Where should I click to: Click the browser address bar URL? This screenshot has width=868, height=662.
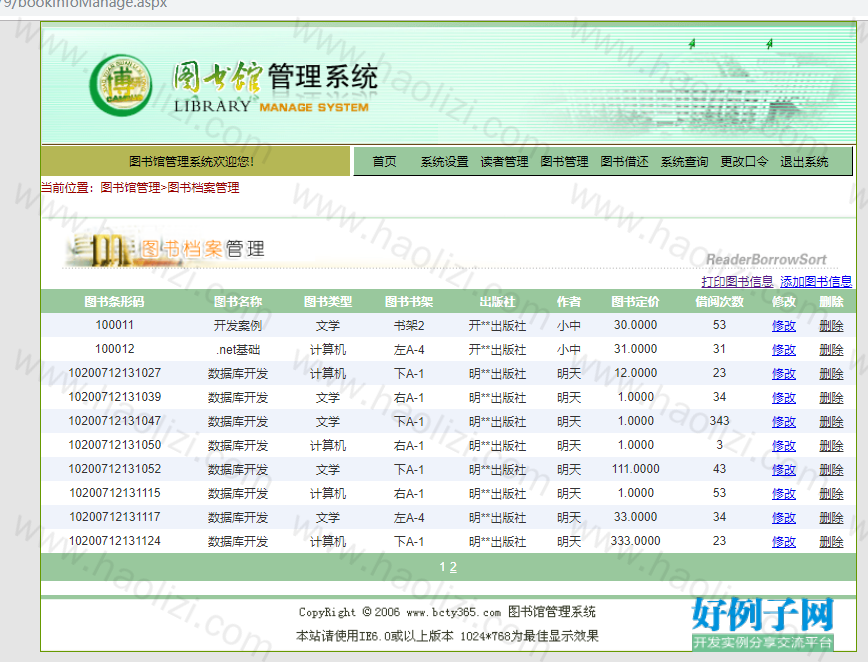84,4
